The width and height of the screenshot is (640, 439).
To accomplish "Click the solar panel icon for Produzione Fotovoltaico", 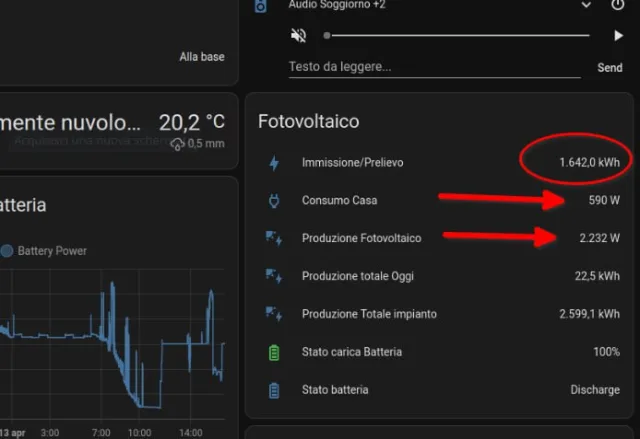I will coord(274,238).
